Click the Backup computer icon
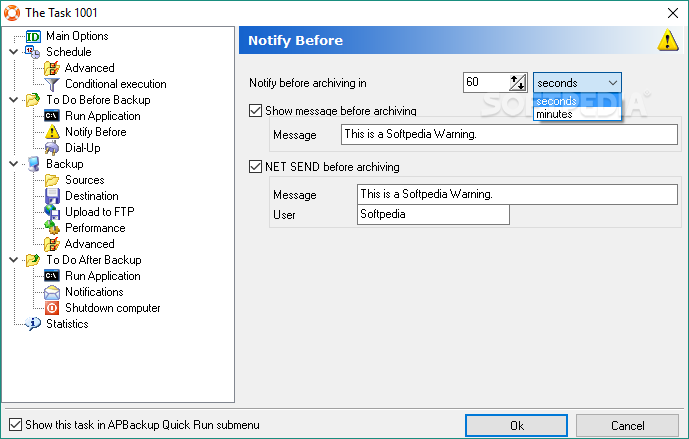Screen dimensions: 689x439 point(33,164)
